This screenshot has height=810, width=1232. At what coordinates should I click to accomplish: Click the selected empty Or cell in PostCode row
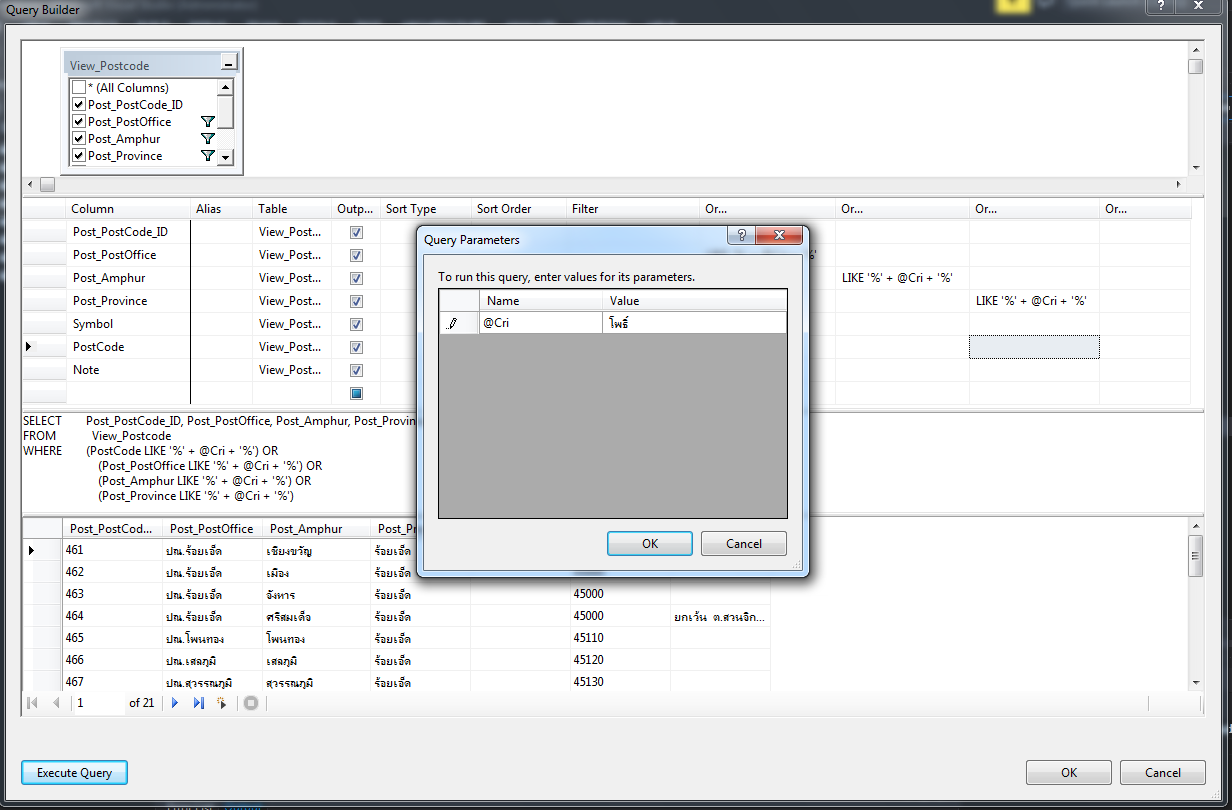tap(1034, 347)
